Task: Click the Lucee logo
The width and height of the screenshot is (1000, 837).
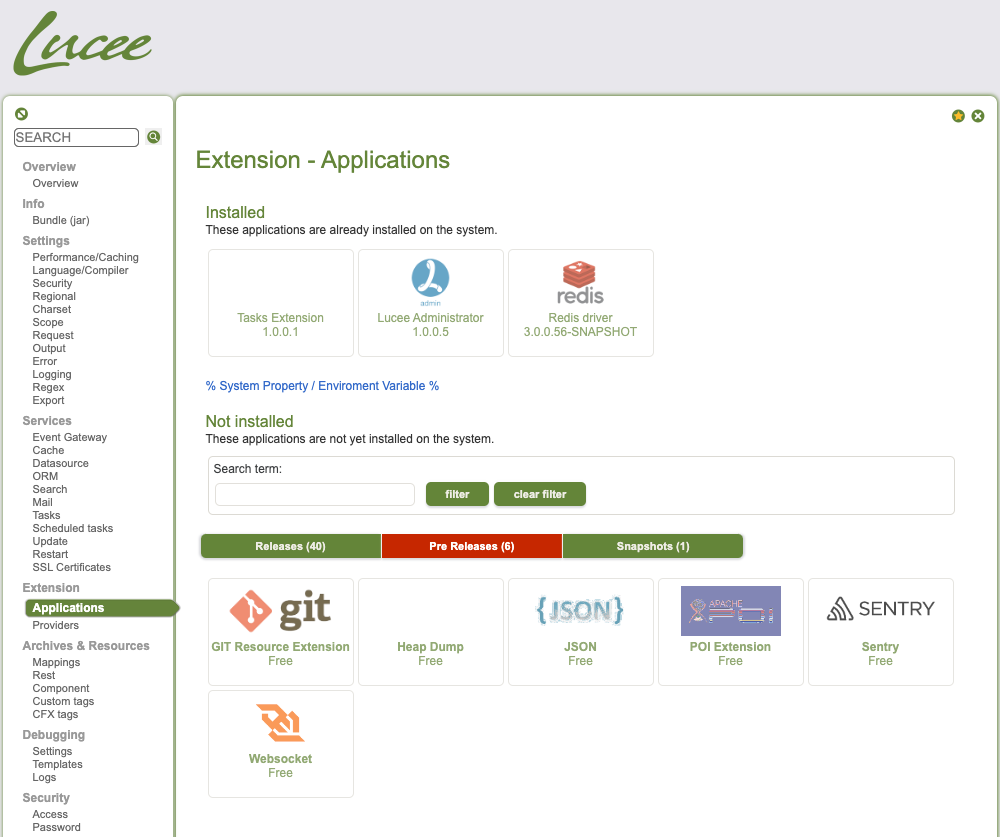Action: 82,43
